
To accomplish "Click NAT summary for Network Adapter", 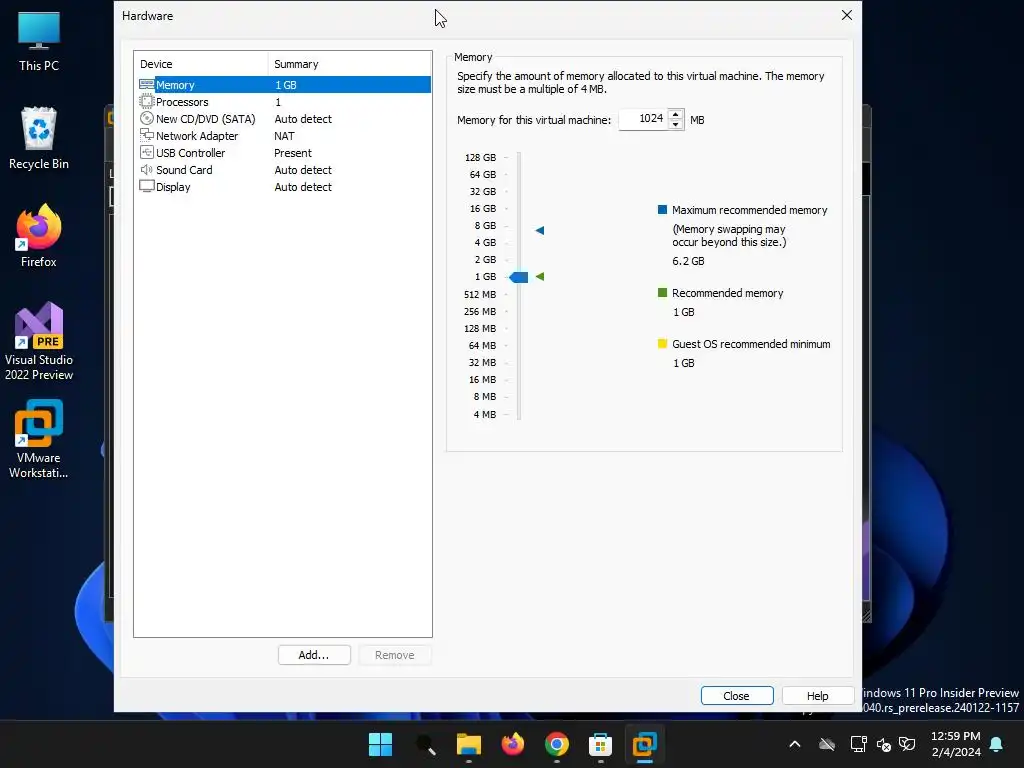I will point(284,136).
